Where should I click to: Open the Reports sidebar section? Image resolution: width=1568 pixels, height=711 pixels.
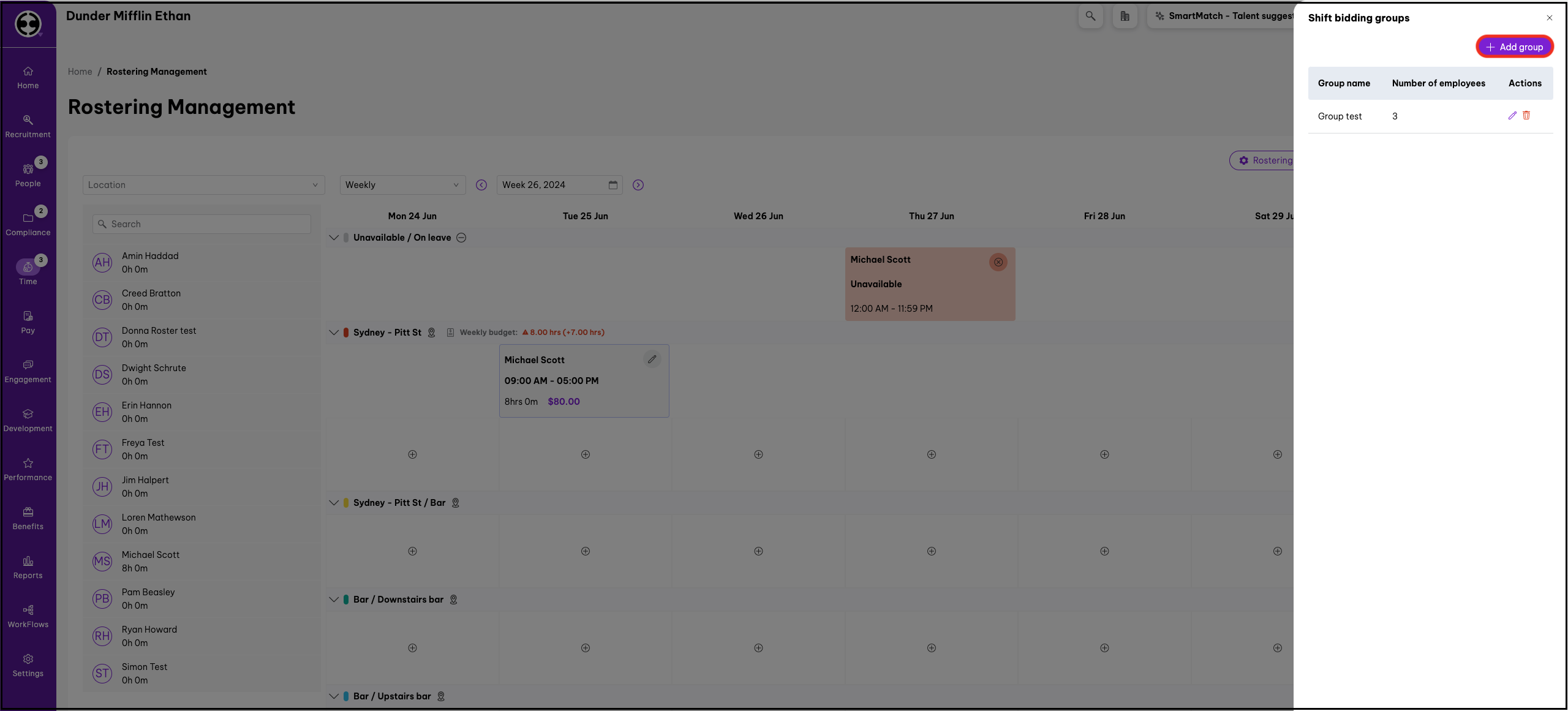click(x=28, y=567)
